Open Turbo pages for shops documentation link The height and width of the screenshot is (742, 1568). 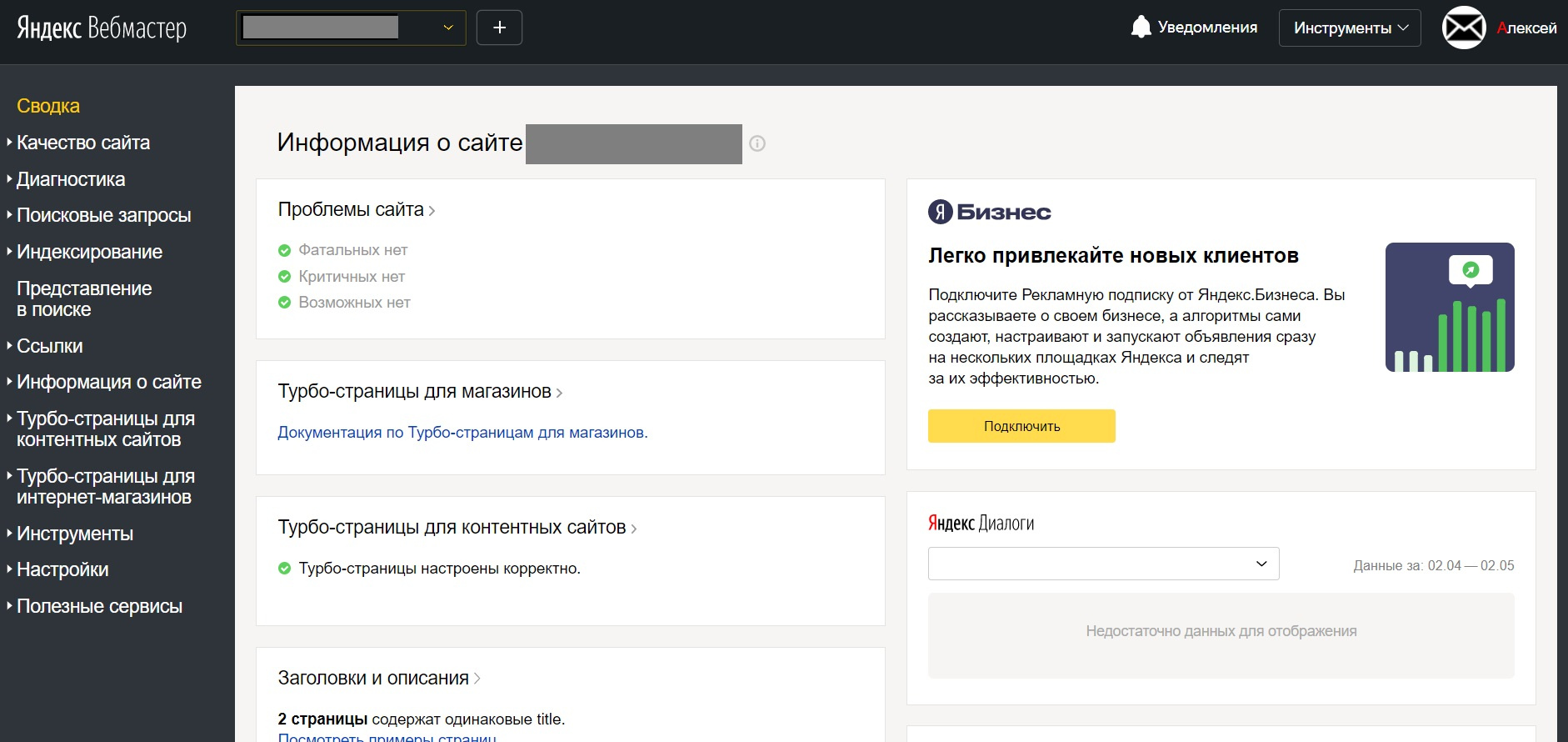point(462,432)
